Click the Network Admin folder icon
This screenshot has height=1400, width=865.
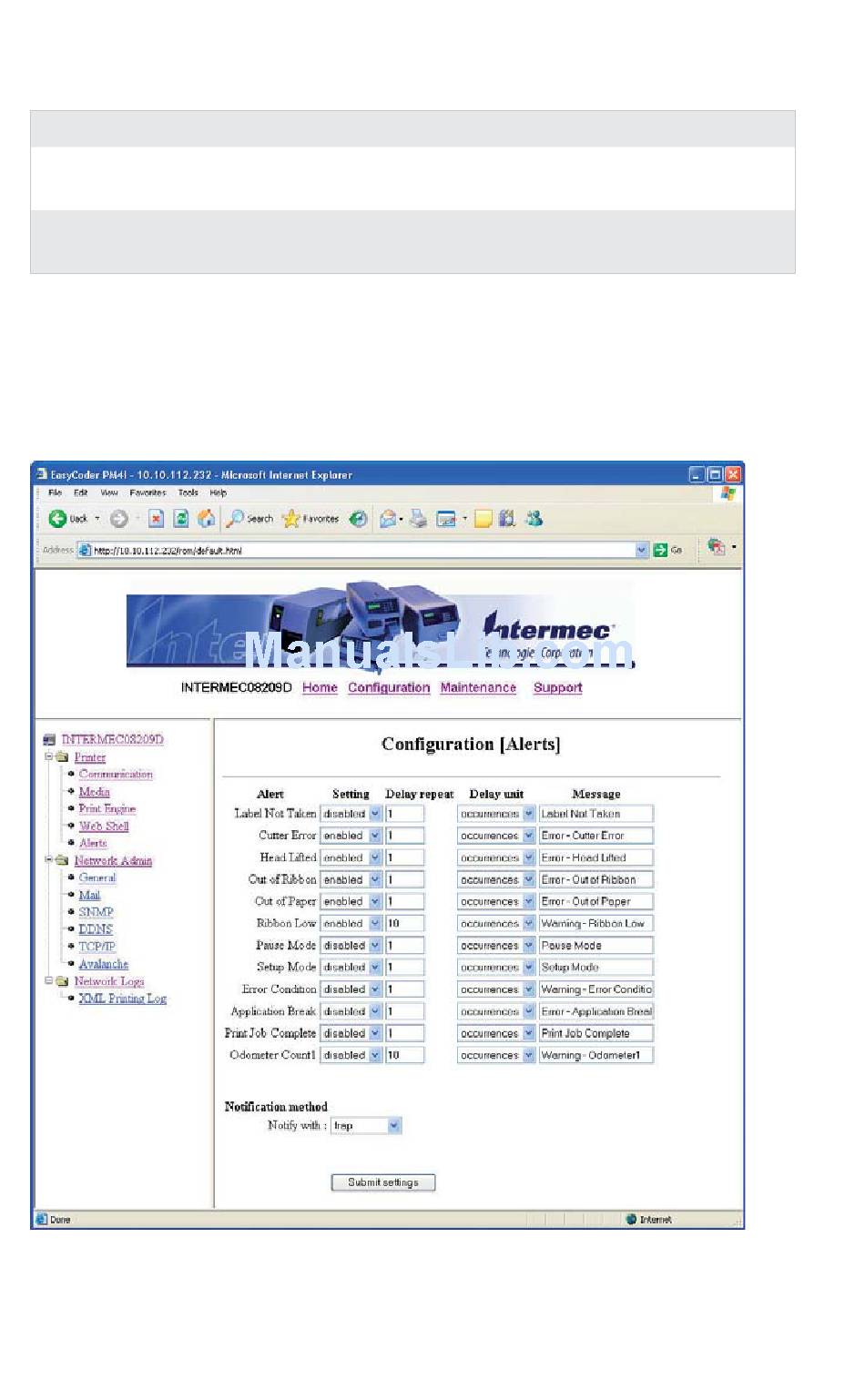click(x=62, y=860)
